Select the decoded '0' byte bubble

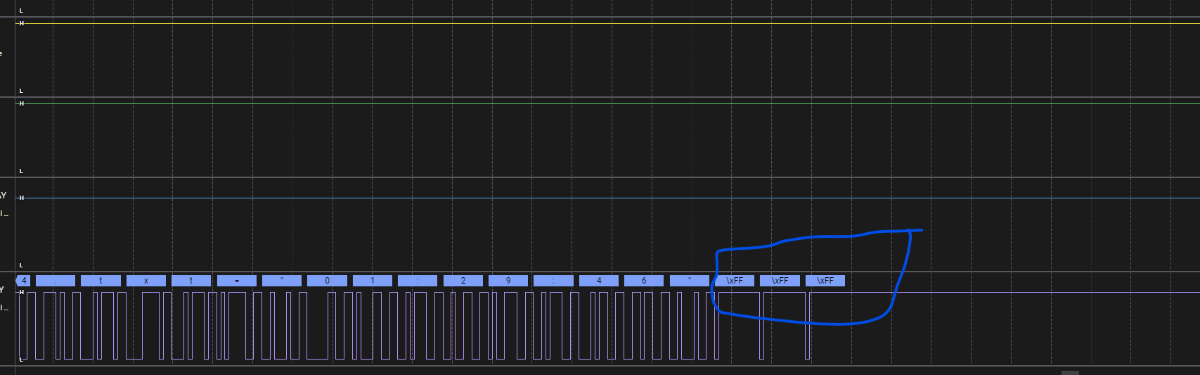pos(327,281)
